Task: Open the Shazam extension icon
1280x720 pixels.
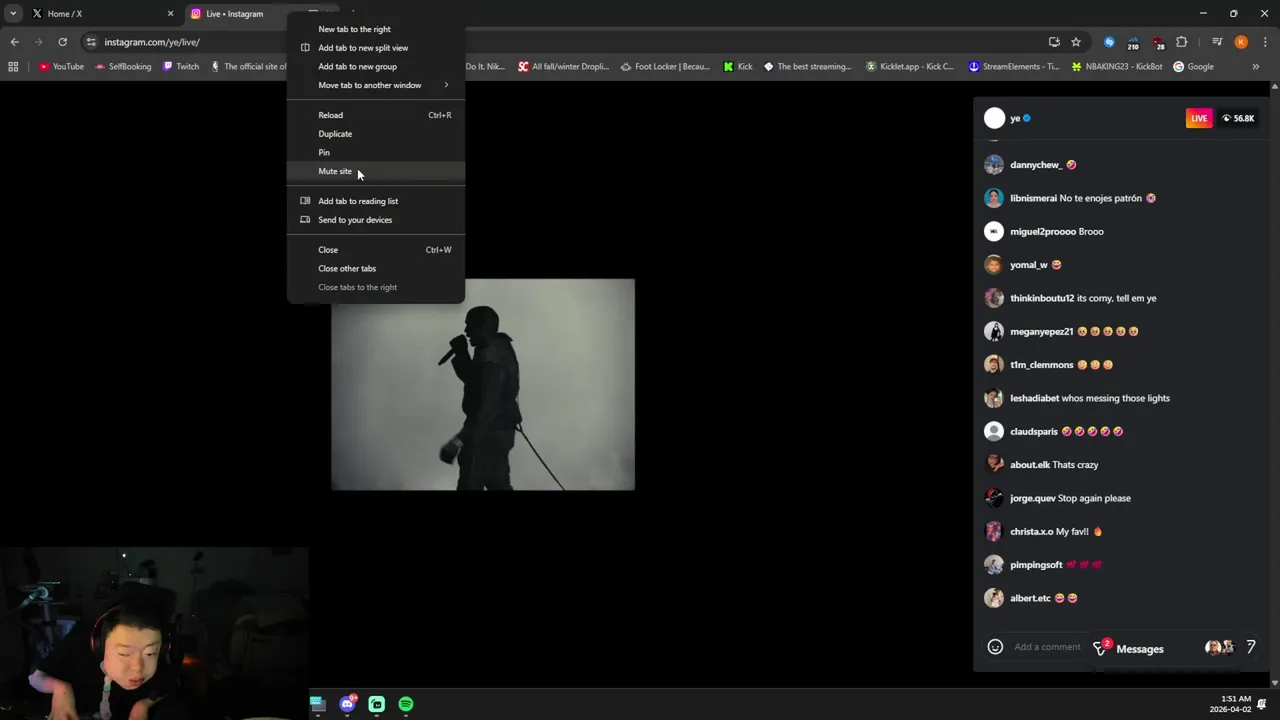Action: coord(1109,42)
